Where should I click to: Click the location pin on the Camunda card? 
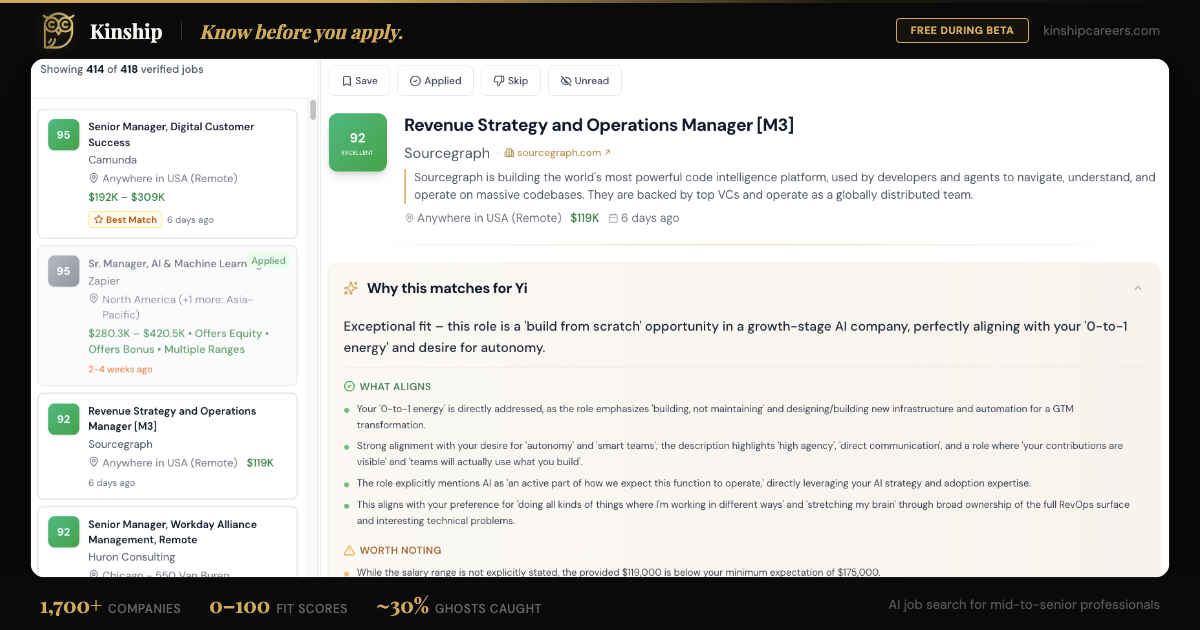click(x=93, y=179)
